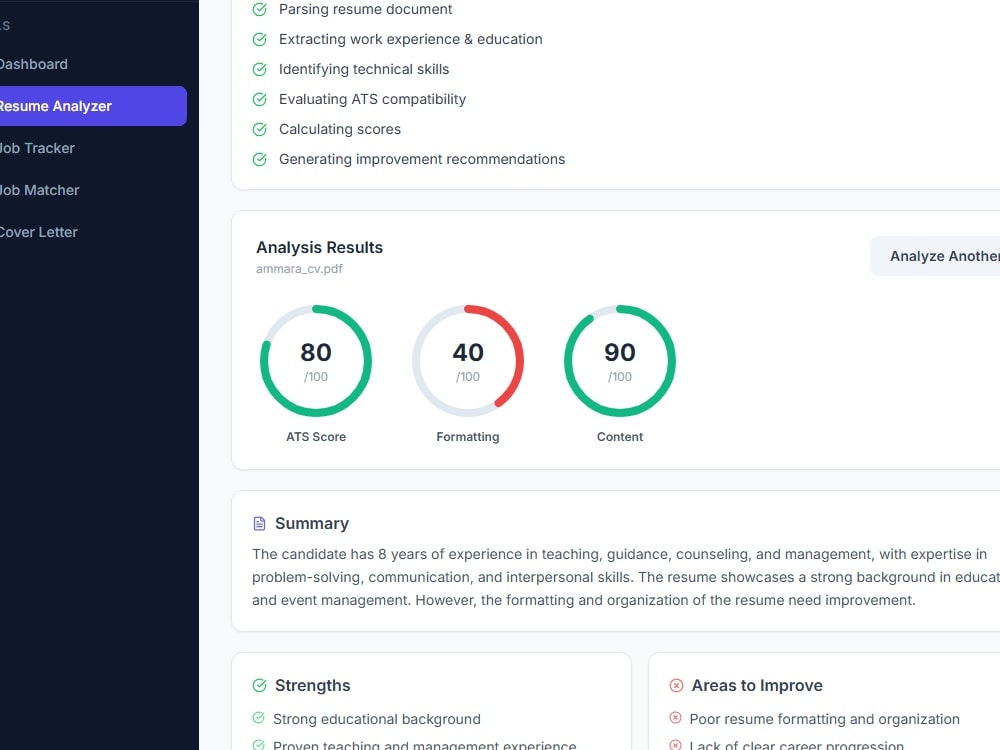Click the Strengths heading check icon
Screen dimensions: 1000x750
(x=260, y=686)
